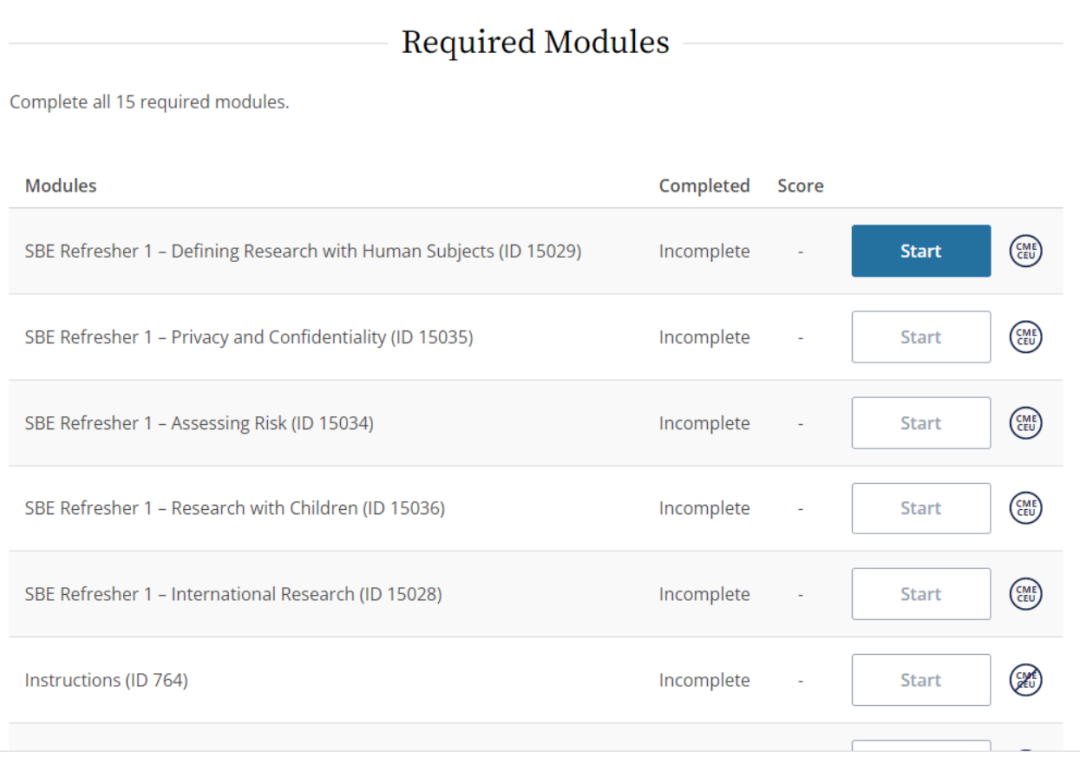1080x771 pixels.
Task: Start the International Research module
Action: tap(921, 594)
